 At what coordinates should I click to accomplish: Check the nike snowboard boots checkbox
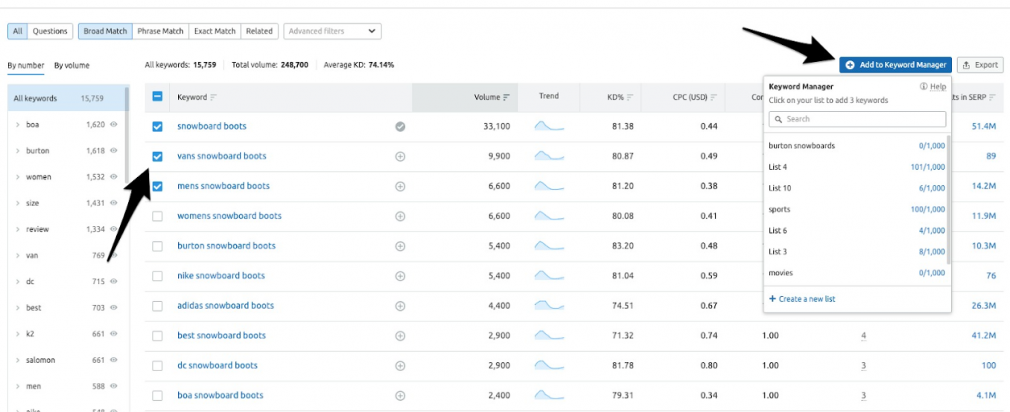point(157,276)
